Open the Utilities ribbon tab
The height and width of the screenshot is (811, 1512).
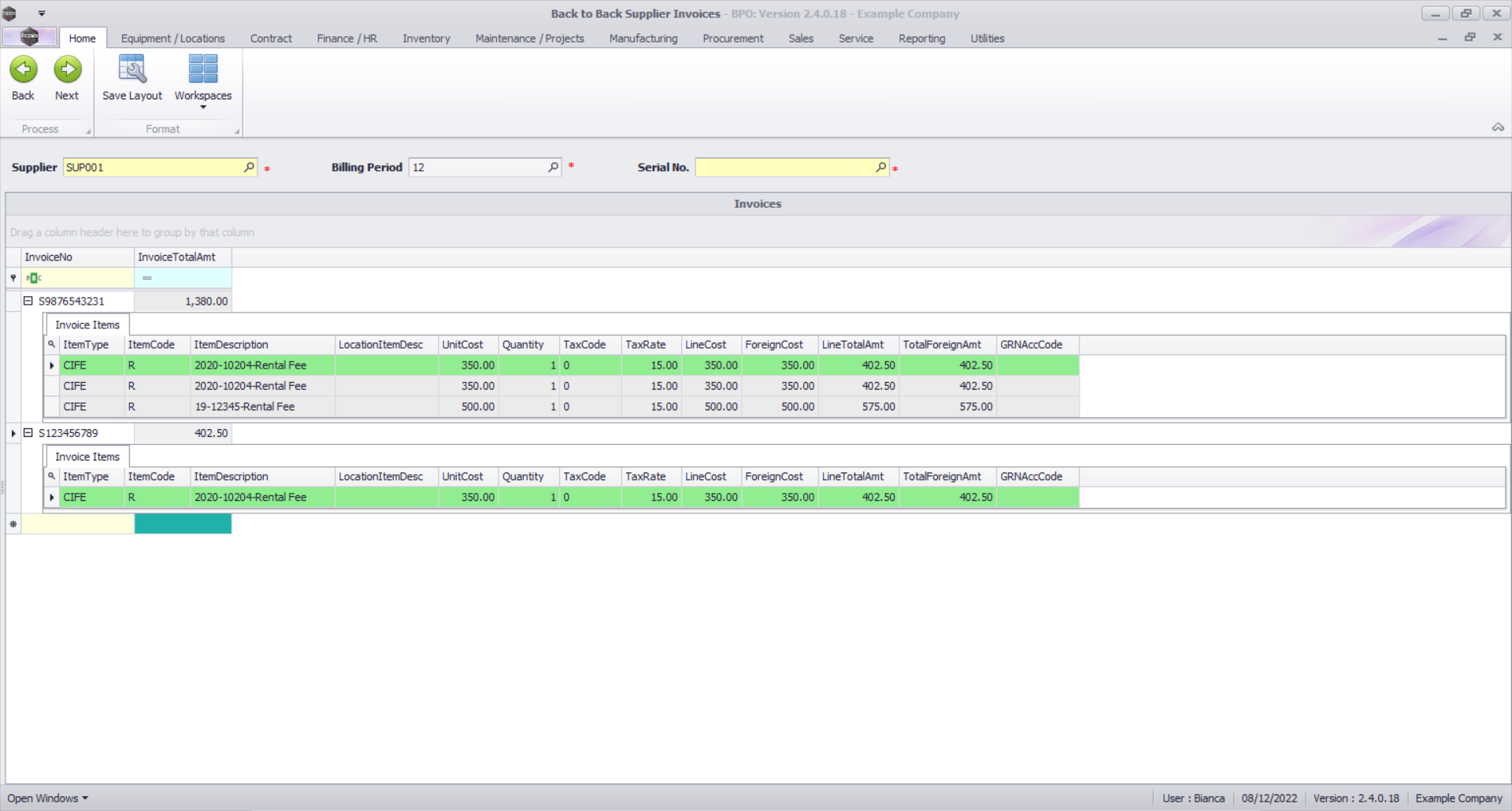click(988, 38)
